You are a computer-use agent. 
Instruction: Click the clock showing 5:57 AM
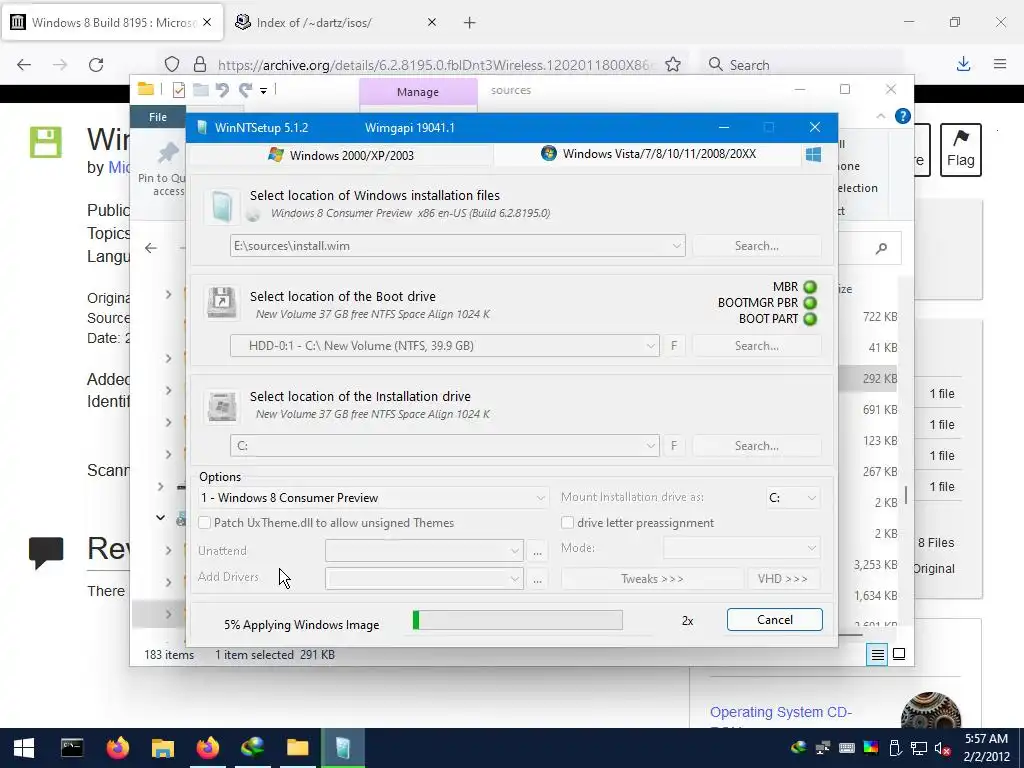(x=986, y=739)
